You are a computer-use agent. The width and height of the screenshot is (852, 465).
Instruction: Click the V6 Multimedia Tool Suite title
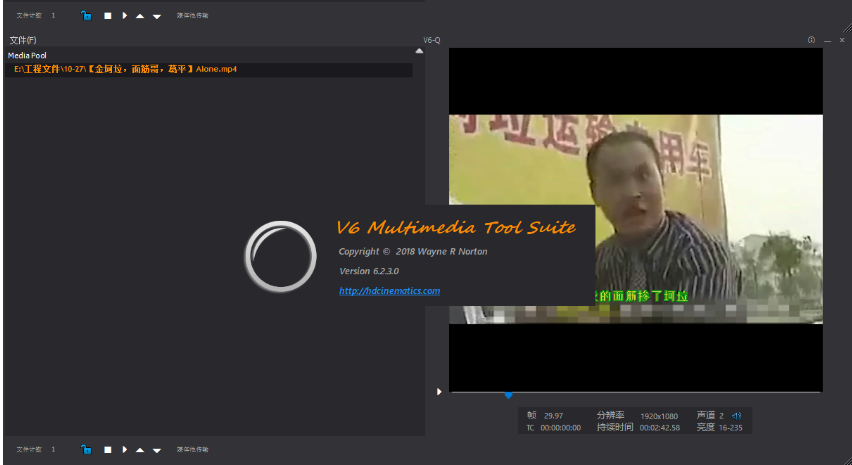(456, 227)
